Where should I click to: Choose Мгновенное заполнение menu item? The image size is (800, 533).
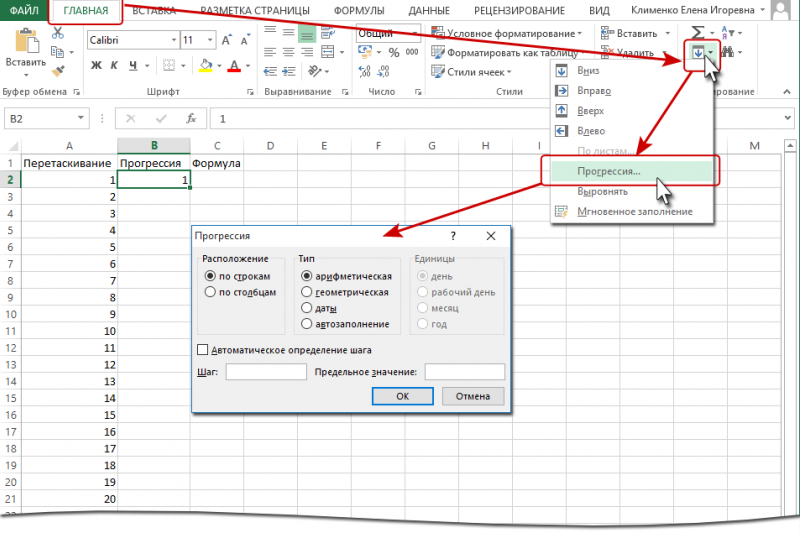click(633, 211)
